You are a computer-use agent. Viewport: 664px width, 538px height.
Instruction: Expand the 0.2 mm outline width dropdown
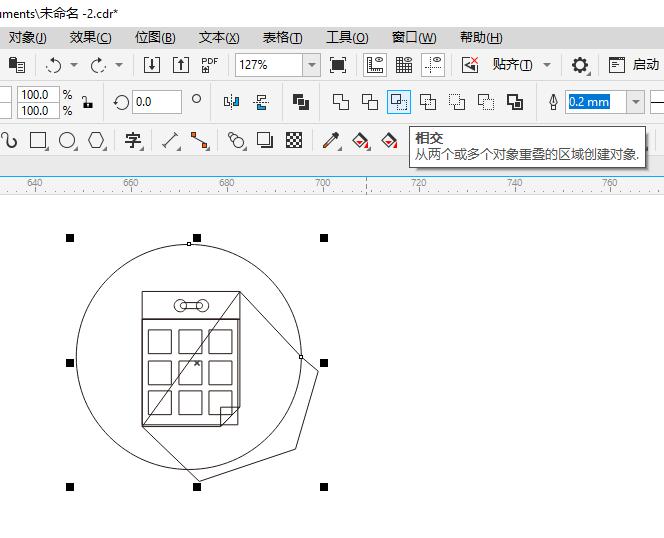pyautogui.click(x=635, y=102)
